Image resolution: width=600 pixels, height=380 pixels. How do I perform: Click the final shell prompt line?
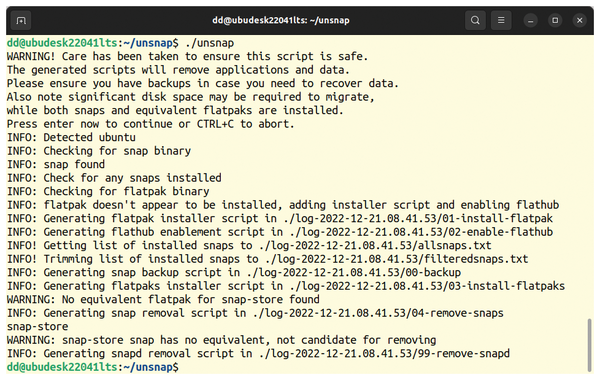[x=92, y=367]
